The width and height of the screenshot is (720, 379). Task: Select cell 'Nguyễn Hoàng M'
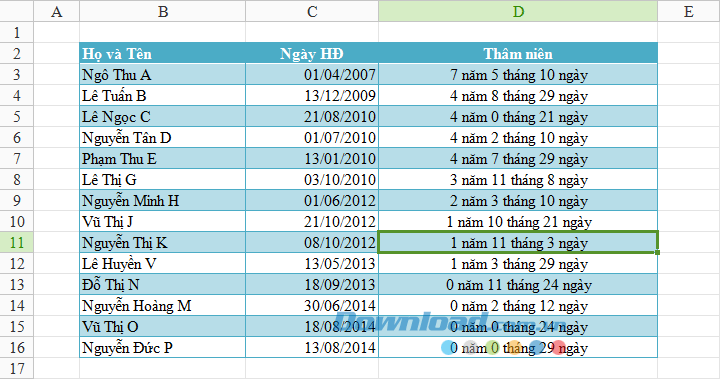(163, 305)
